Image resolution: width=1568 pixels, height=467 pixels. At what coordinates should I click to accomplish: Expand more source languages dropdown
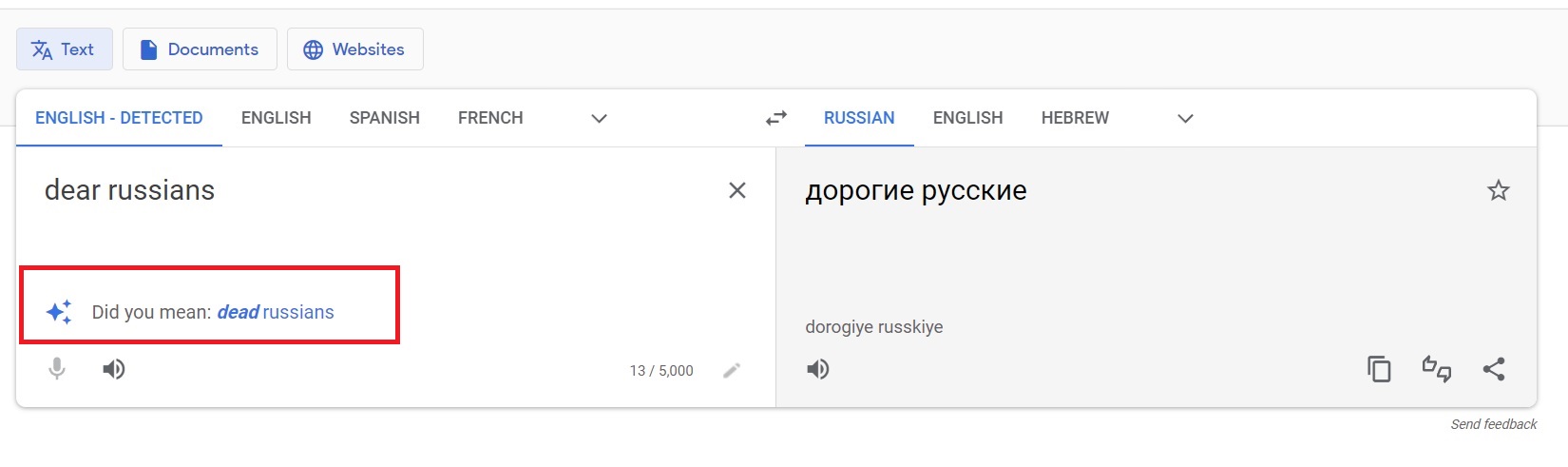coord(599,118)
